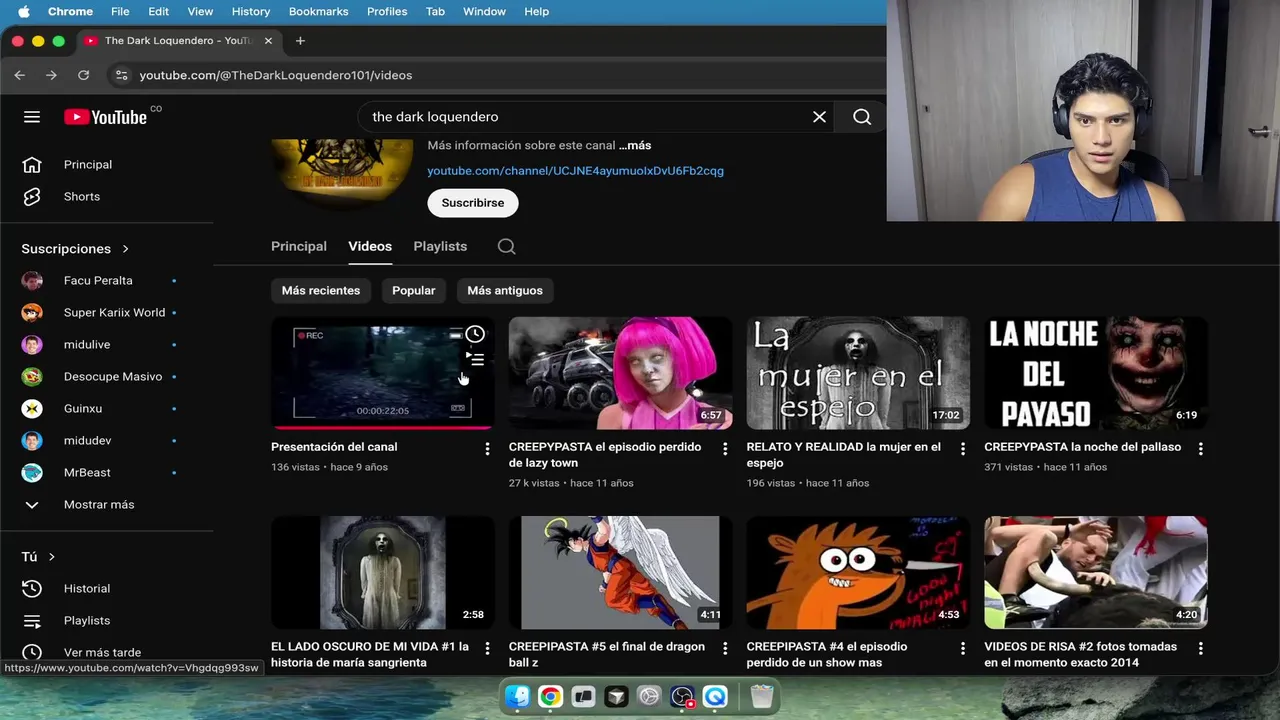Filter videos by Popular
The height and width of the screenshot is (720, 1280).
click(414, 291)
